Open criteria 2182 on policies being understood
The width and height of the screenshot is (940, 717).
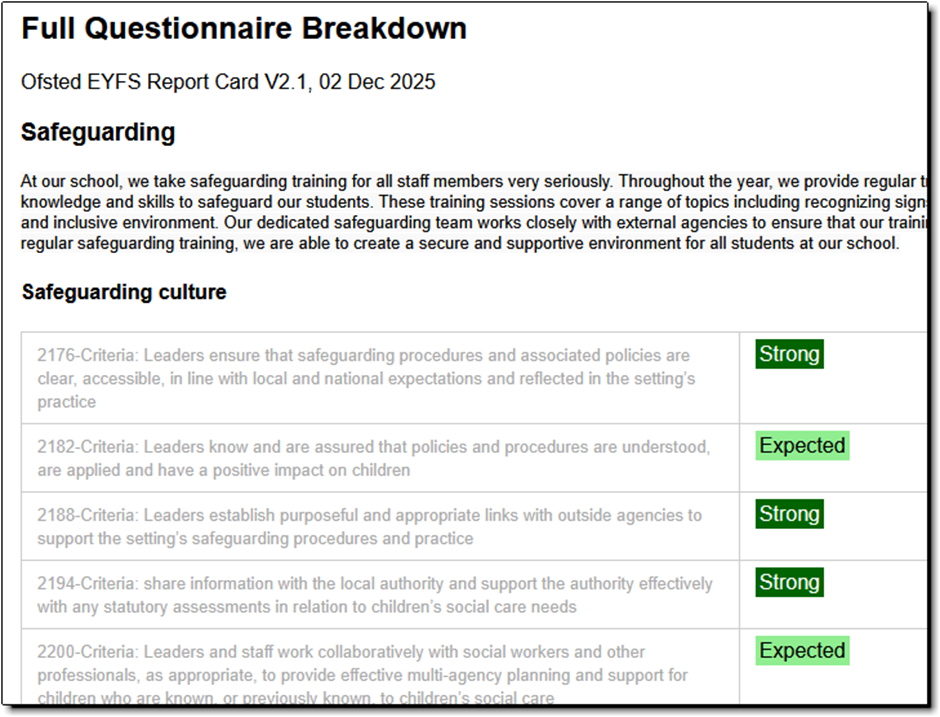pos(373,458)
